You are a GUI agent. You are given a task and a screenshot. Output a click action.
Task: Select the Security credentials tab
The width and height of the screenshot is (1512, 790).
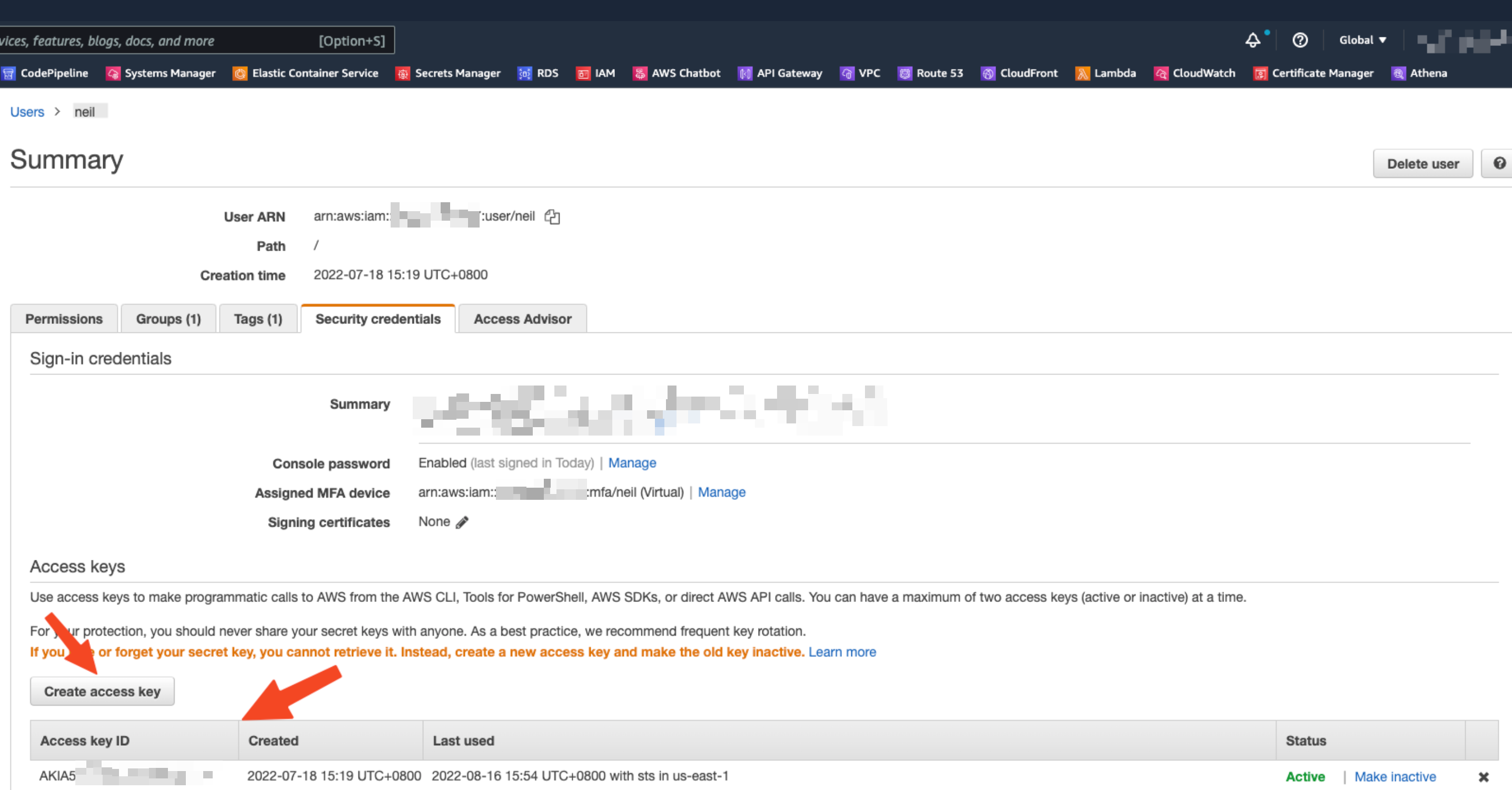coord(378,319)
